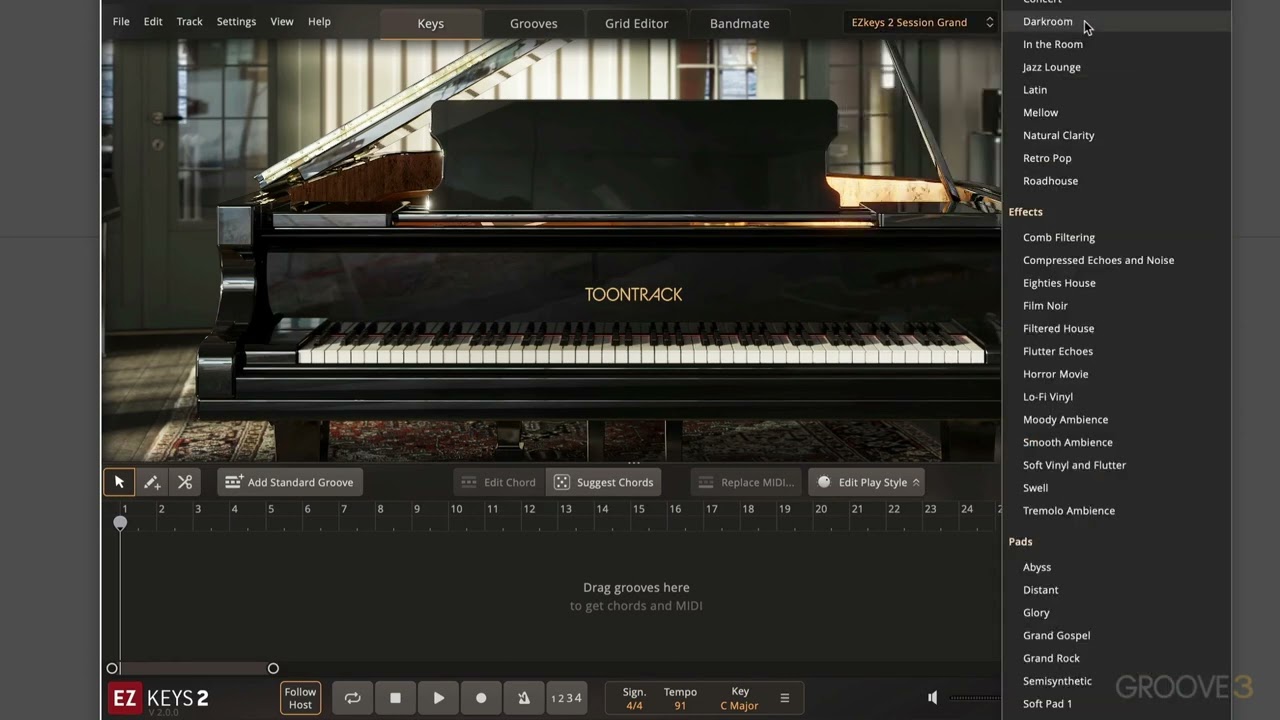The height and width of the screenshot is (720, 1280).
Task: Click the speaker volume icon
Action: pos(933,698)
